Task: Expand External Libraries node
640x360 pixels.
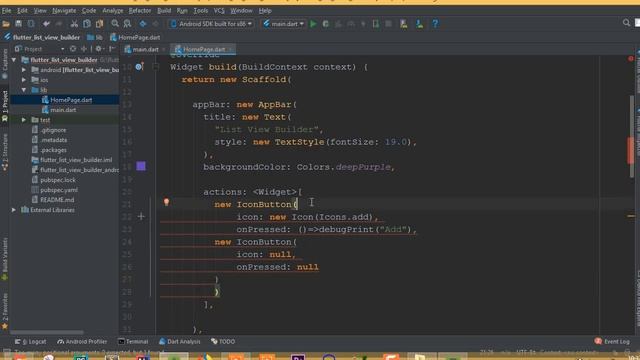Action: pos(14,210)
